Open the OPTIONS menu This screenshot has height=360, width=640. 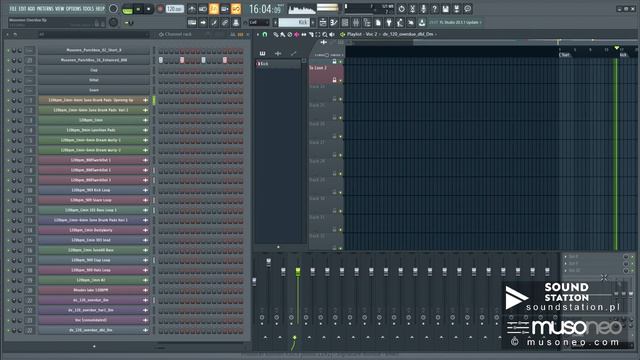pos(73,9)
